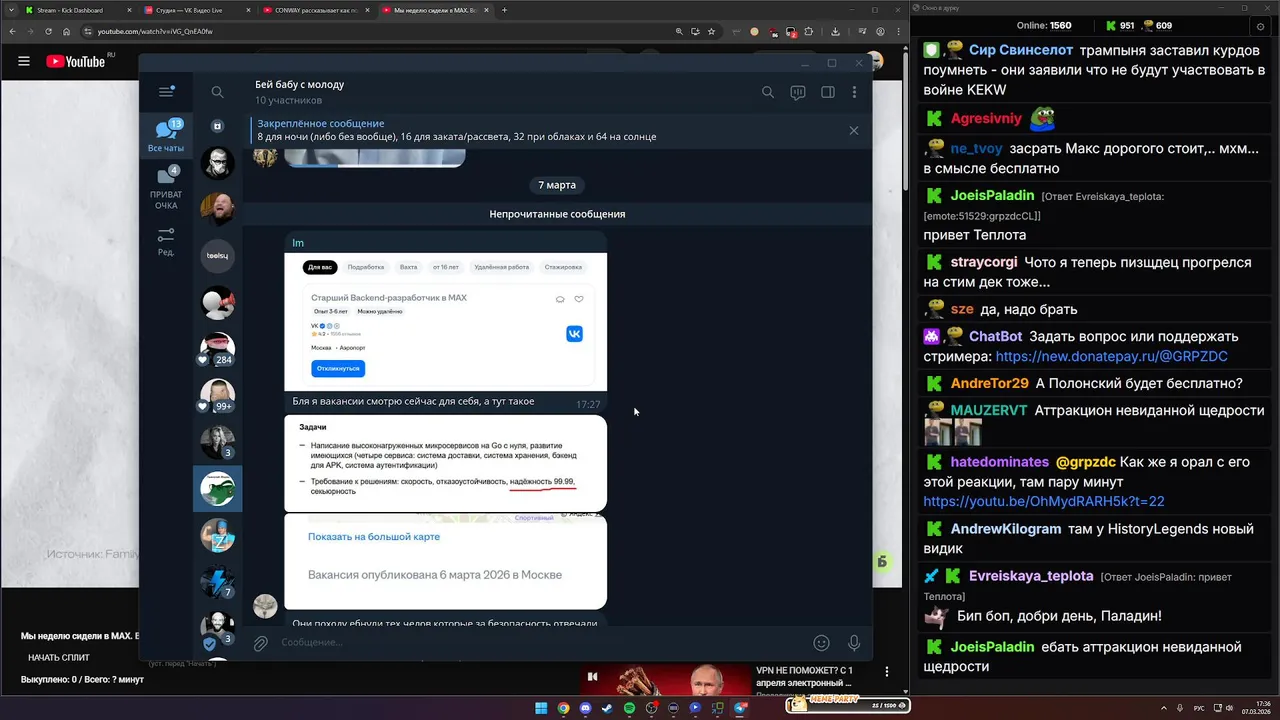Dismiss the pinned message bar
1280x720 pixels.
854,130
